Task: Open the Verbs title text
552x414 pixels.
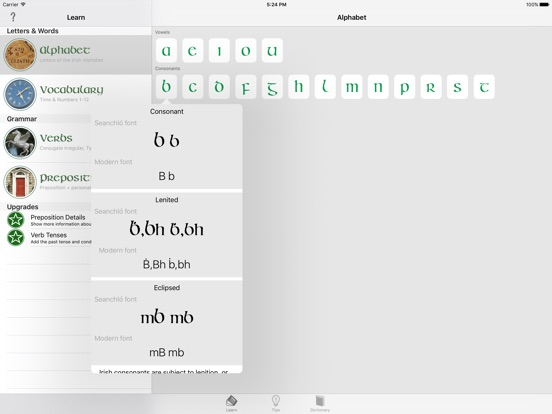Action: (56, 138)
